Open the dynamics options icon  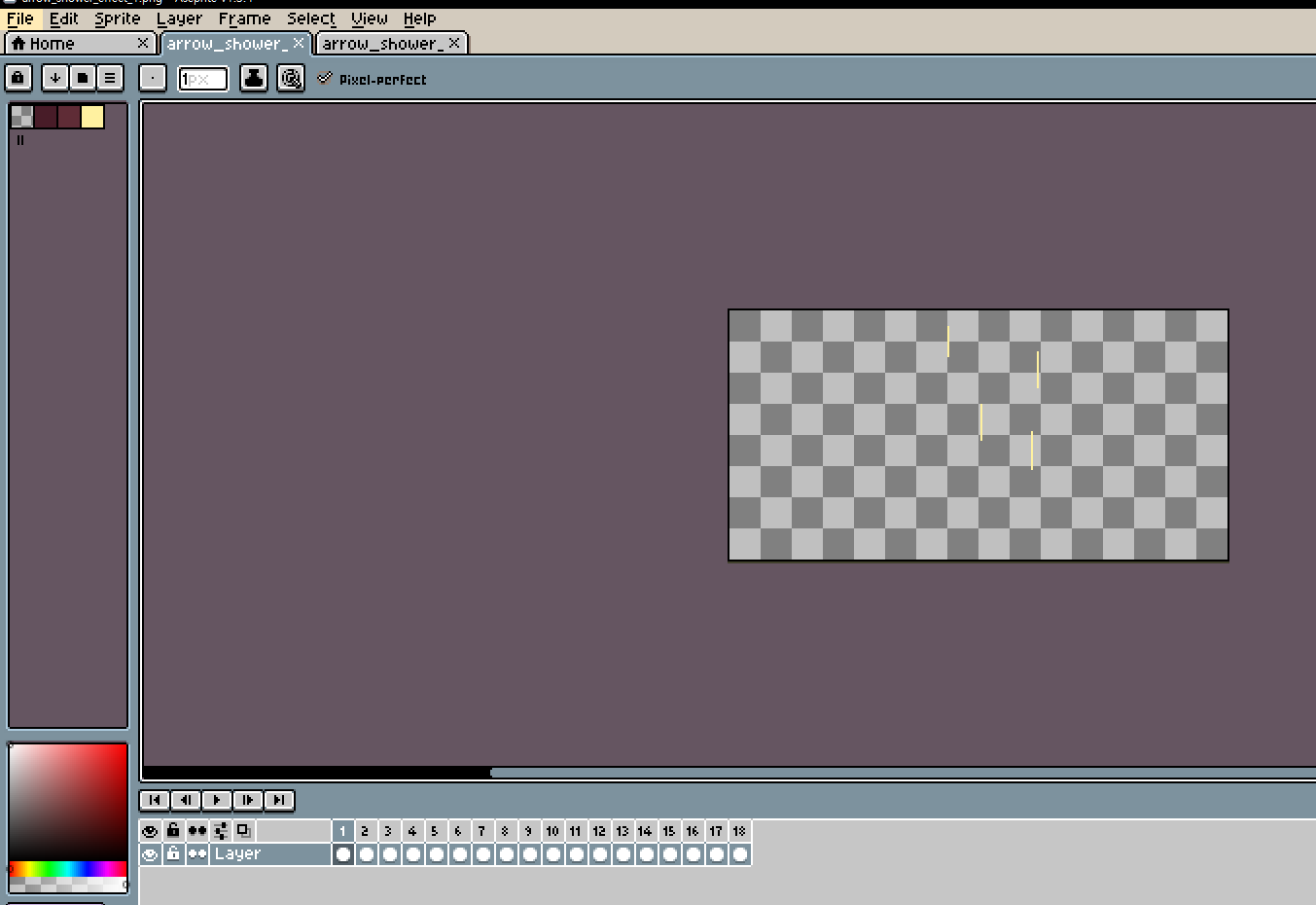click(291, 78)
